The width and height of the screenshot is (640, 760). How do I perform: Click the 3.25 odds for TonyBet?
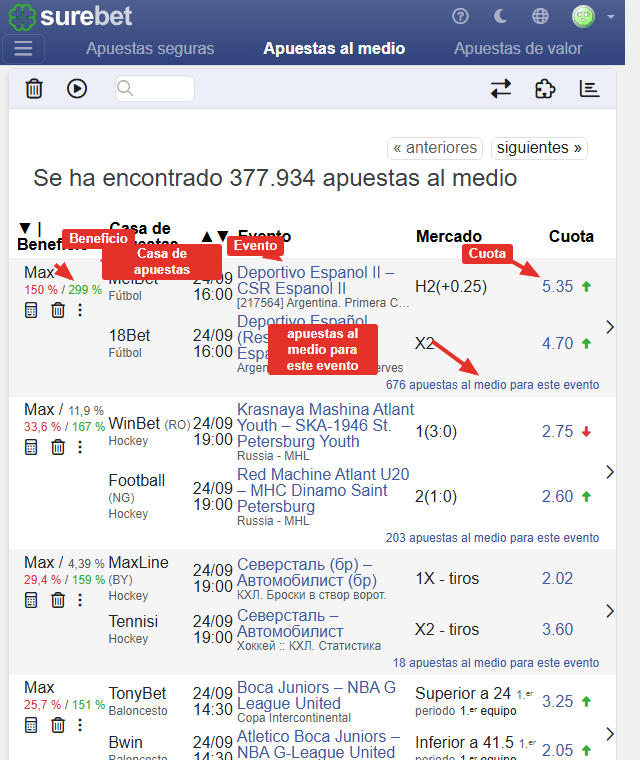[x=558, y=701]
